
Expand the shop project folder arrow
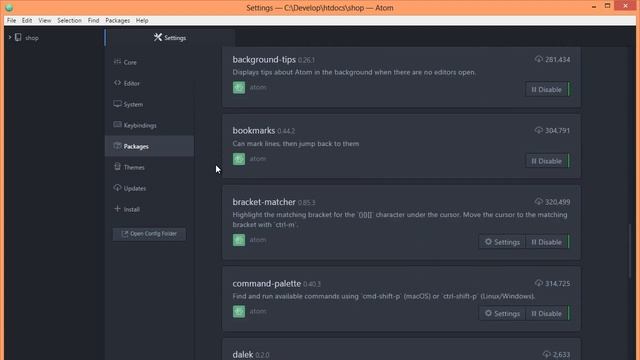[10, 38]
